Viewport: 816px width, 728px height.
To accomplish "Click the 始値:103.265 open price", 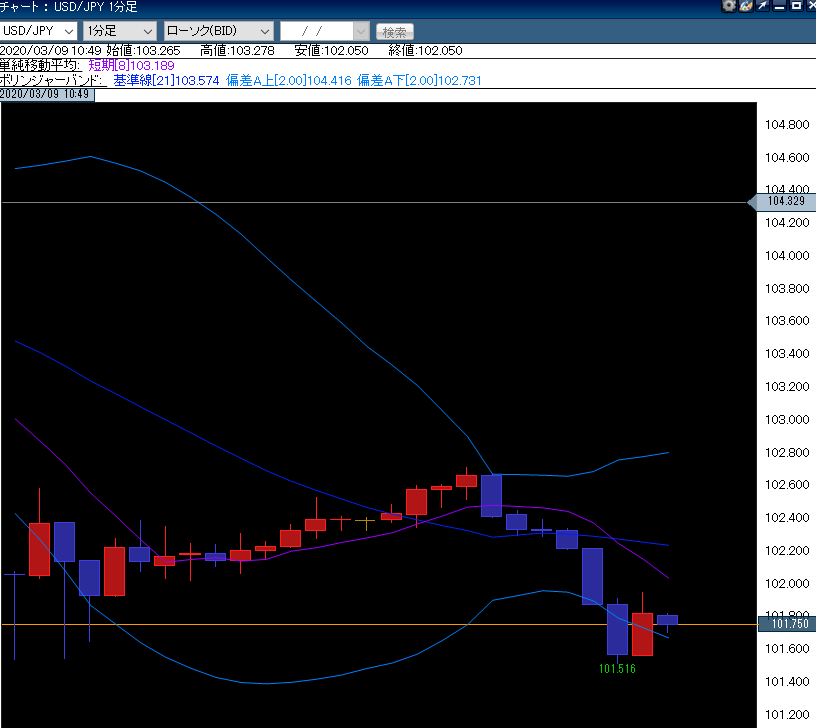I will click(143, 50).
